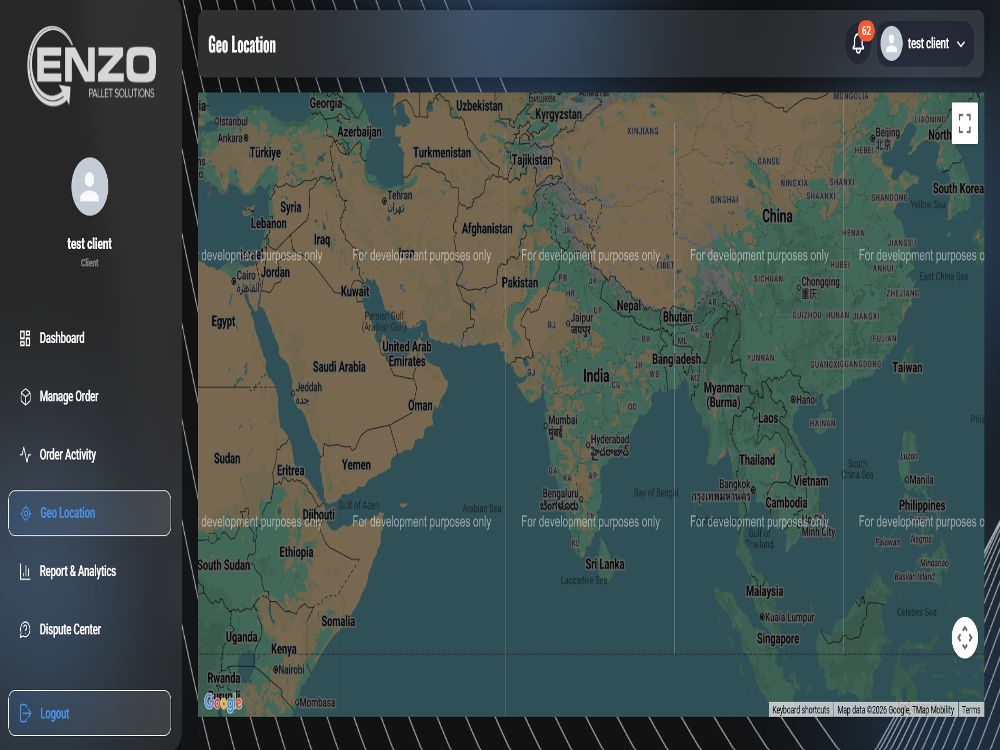This screenshot has height=750, width=1000.
Task: Click the Kenya map label
Action: point(284,649)
